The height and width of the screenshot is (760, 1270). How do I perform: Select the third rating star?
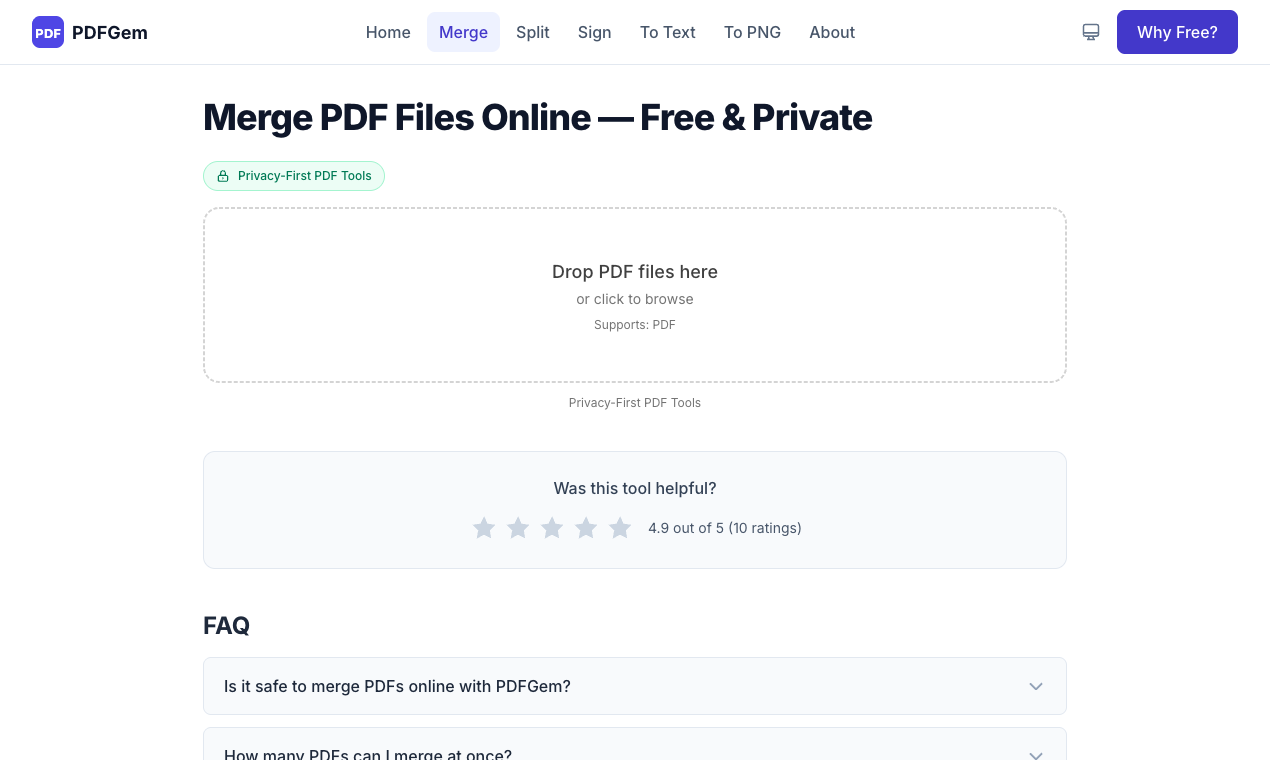[552, 528]
